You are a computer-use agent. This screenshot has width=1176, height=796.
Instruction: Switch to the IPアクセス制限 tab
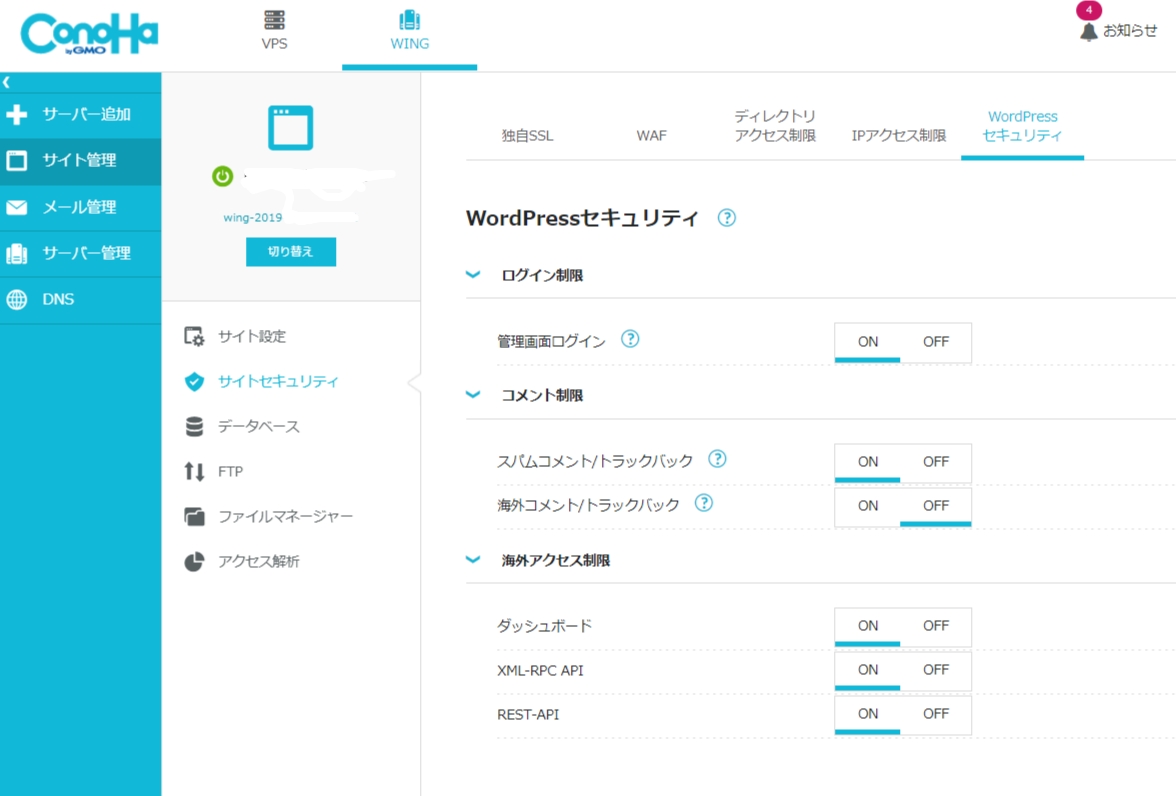tap(898, 136)
